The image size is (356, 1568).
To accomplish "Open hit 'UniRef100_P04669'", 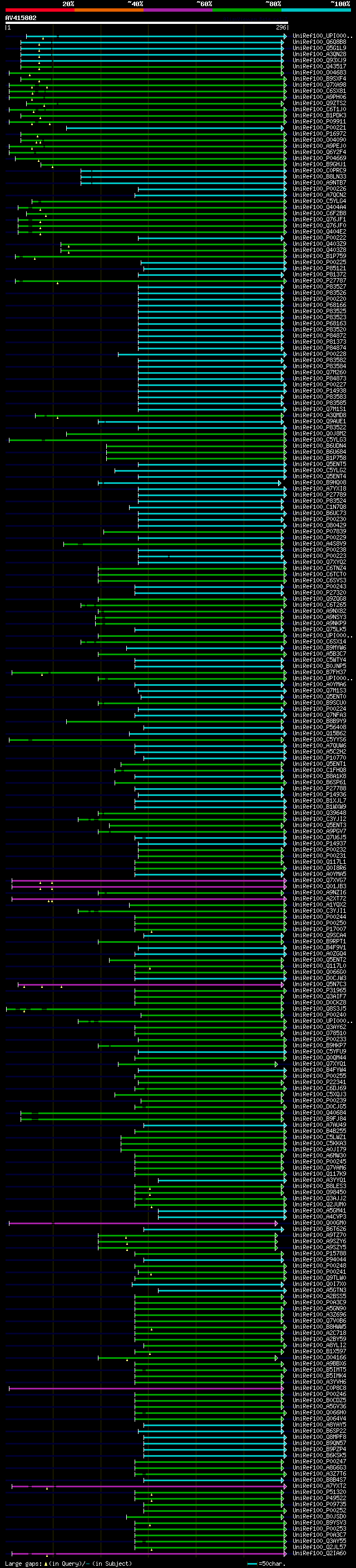I will 319,159.
